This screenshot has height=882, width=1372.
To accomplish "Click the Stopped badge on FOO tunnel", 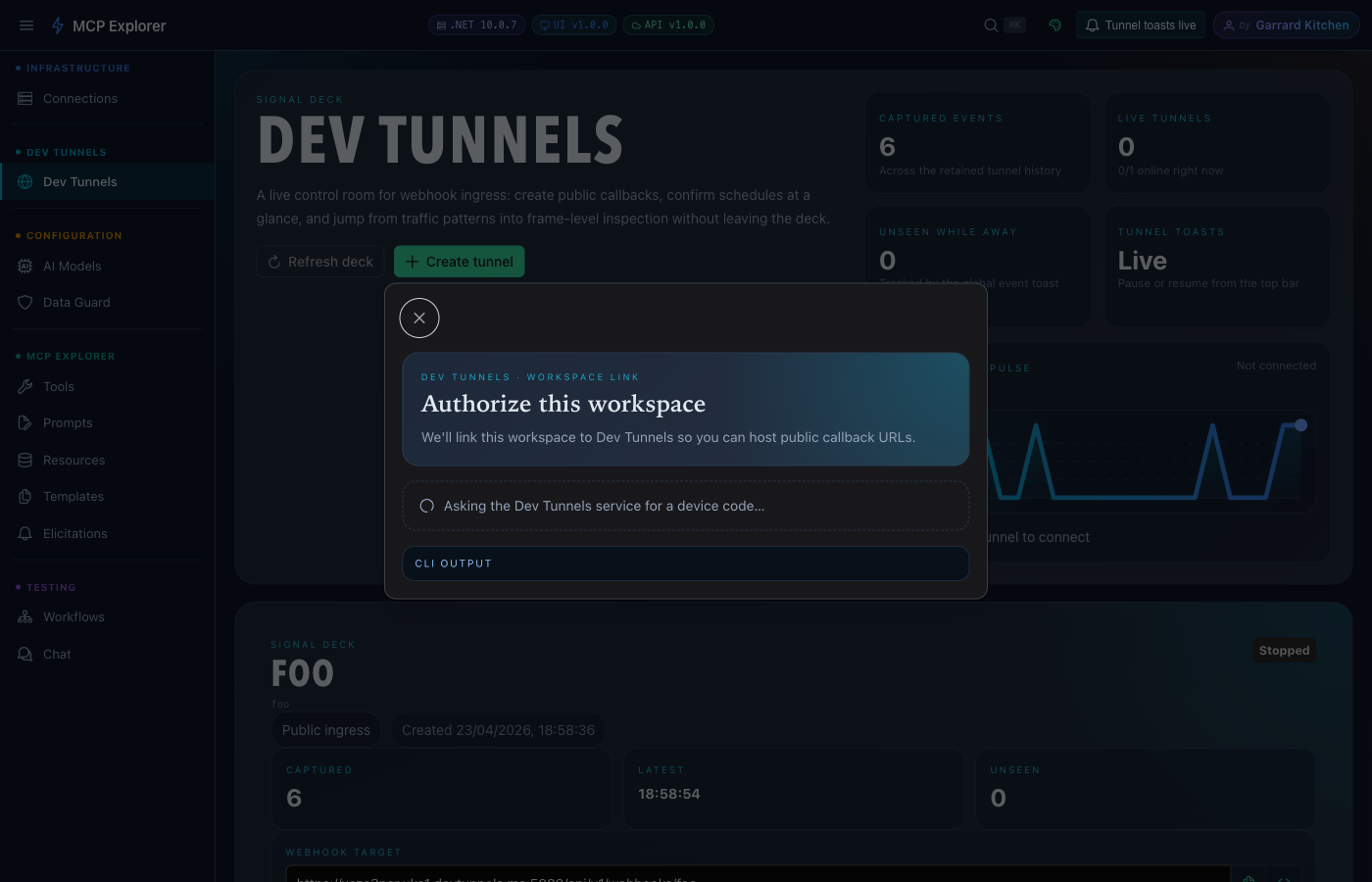I will click(x=1284, y=651).
